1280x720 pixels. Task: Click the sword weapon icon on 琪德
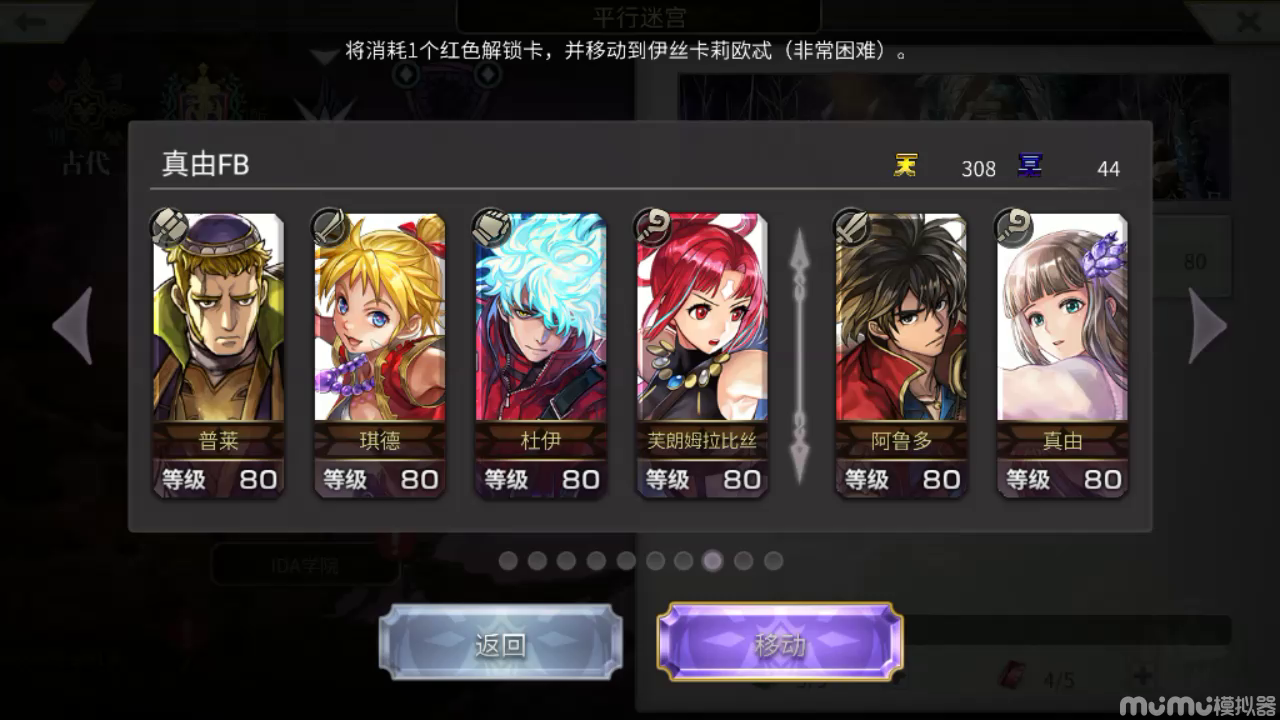click(x=330, y=228)
